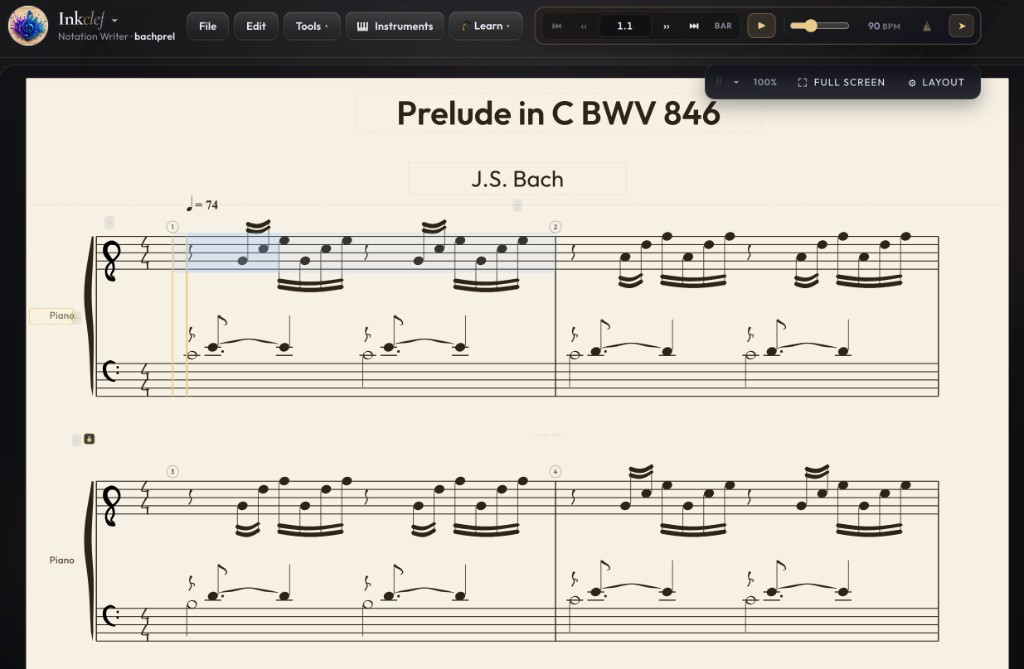This screenshot has width=1024, height=669.
Task: Step back one bar with rewind icon
Action: pos(584,26)
